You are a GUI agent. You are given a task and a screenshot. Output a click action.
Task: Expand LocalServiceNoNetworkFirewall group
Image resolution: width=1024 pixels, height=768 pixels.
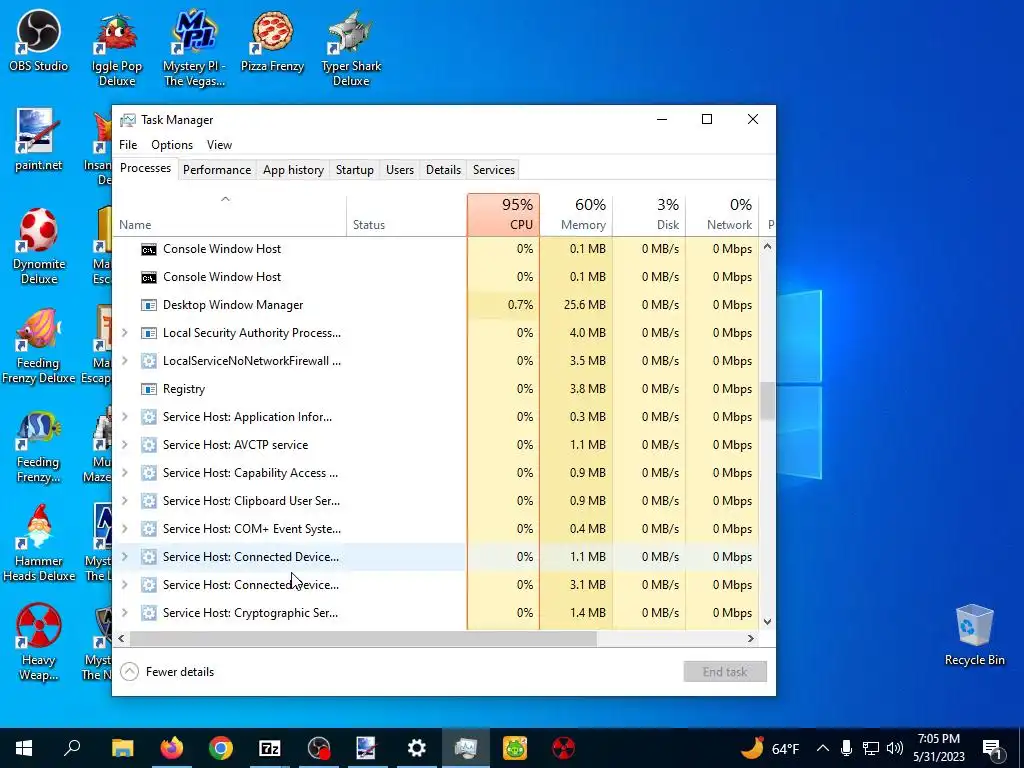pos(125,360)
